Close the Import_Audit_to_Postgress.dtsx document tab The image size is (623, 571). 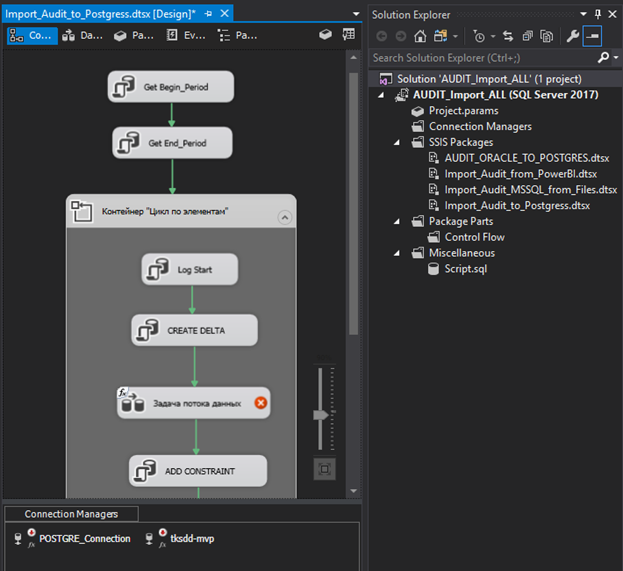click(x=224, y=14)
